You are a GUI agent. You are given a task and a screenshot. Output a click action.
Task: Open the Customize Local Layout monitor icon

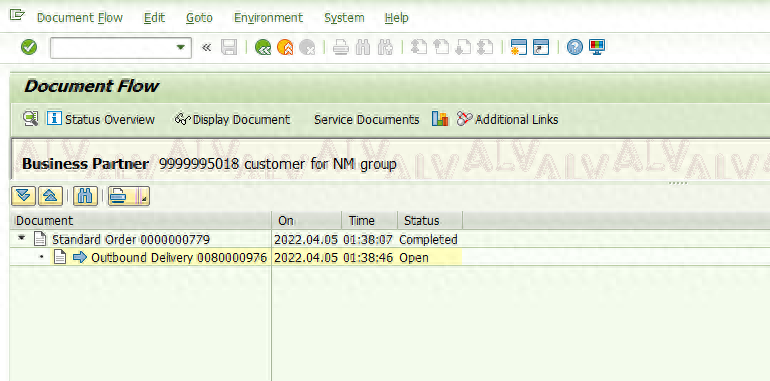point(597,47)
